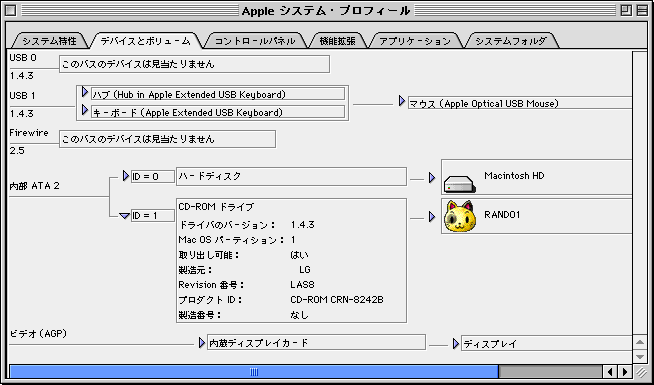The image size is (654, 385).
Task: Click the 製造番号 なし value
Action: coord(299,315)
